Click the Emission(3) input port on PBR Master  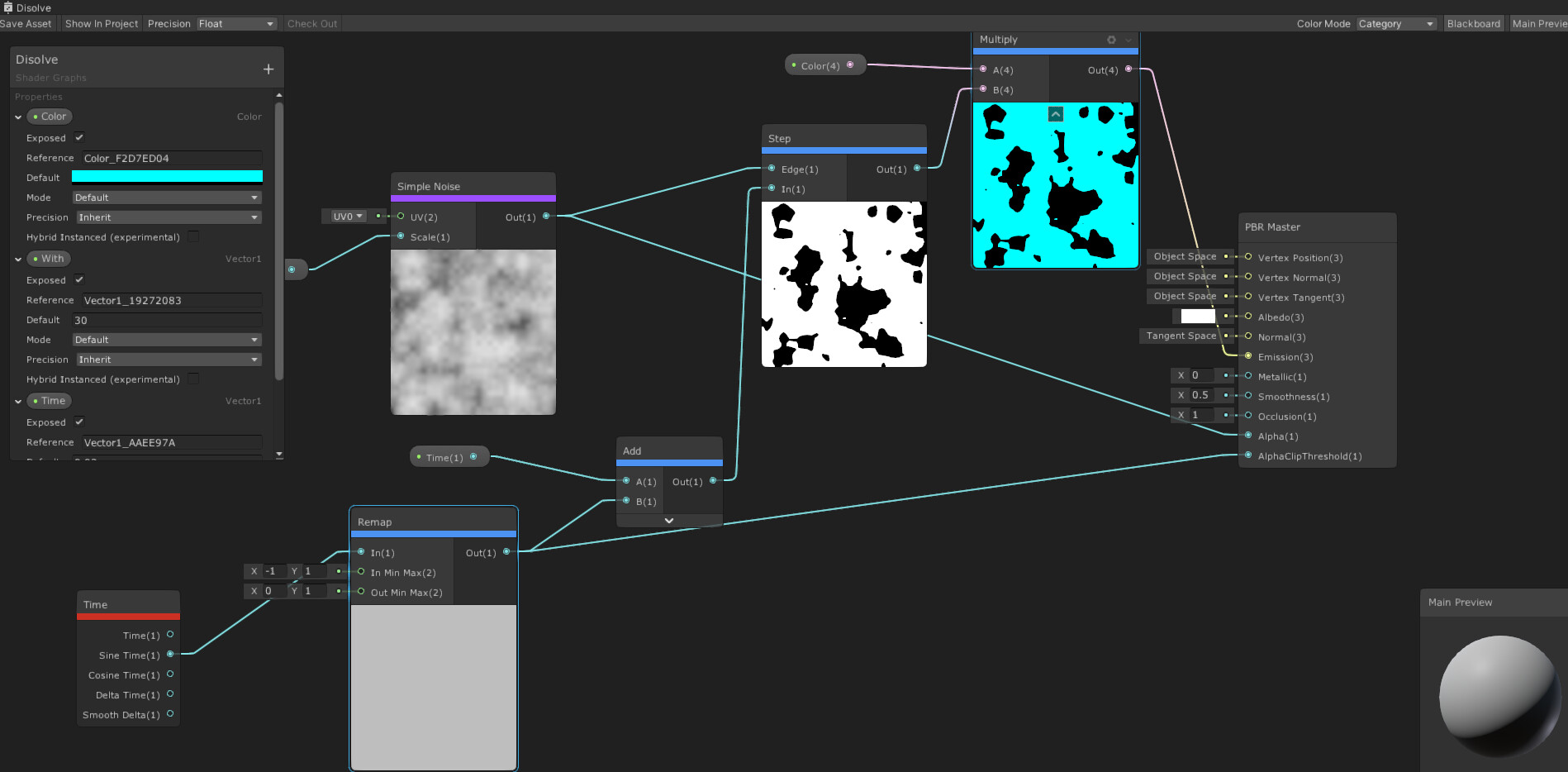click(x=1247, y=356)
